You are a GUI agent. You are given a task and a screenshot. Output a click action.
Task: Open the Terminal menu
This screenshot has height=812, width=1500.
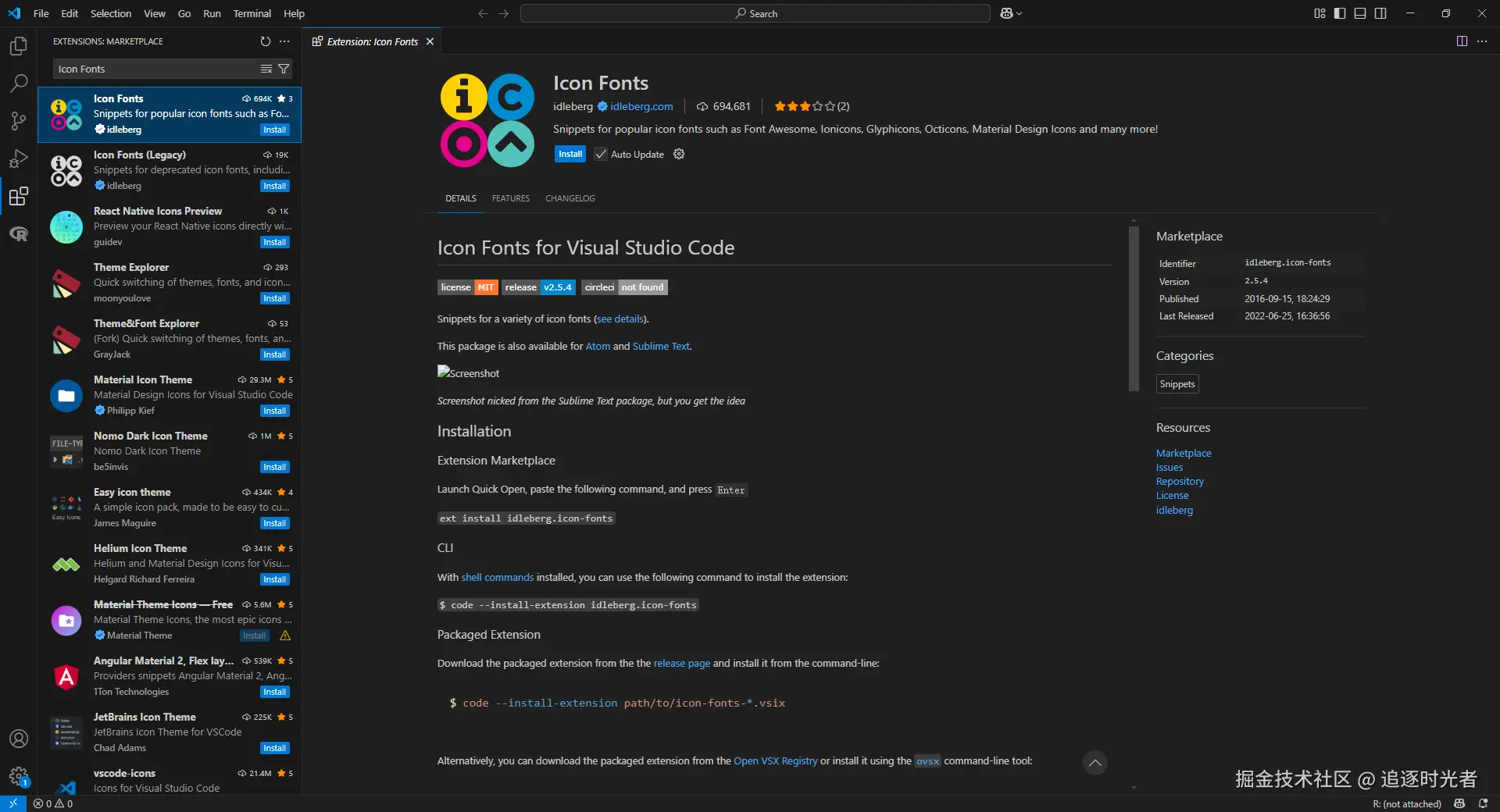pyautogui.click(x=252, y=13)
